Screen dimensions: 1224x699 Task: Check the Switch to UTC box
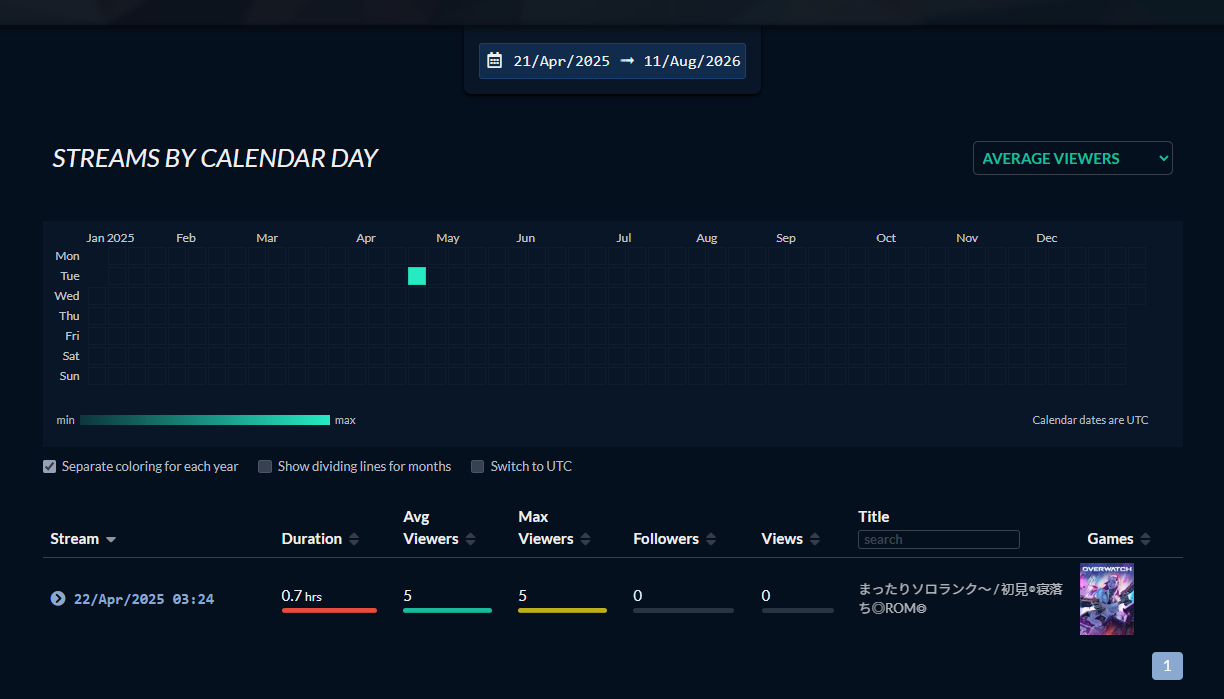pyautogui.click(x=478, y=466)
